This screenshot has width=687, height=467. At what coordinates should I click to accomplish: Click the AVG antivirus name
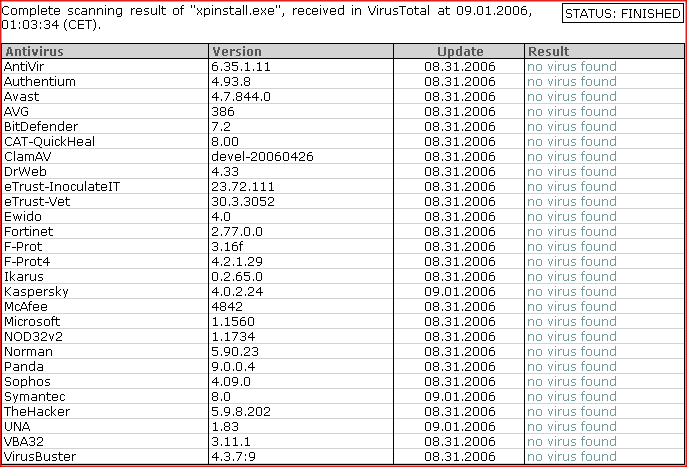coord(16,111)
